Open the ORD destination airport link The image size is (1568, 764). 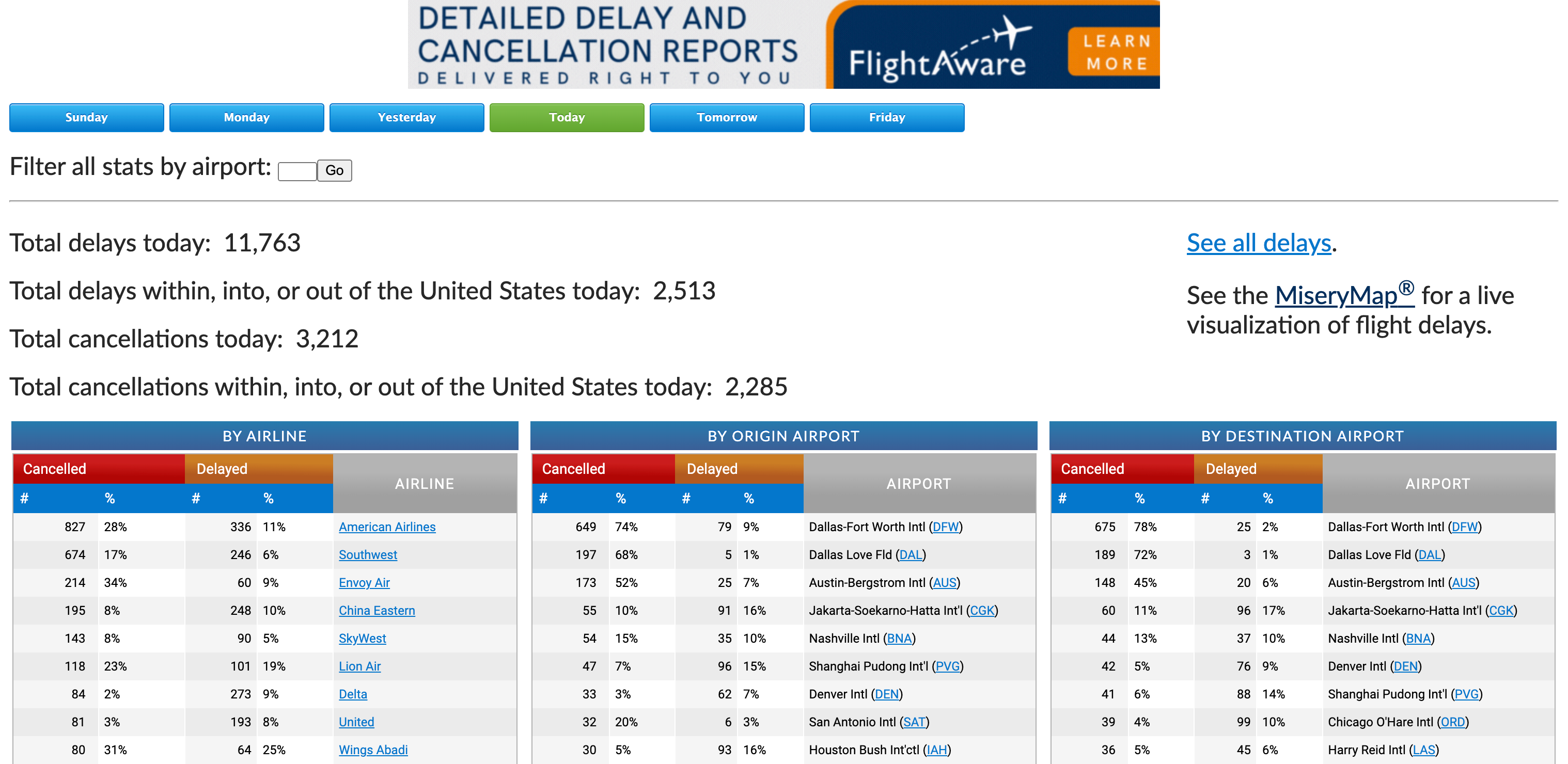(x=1452, y=722)
